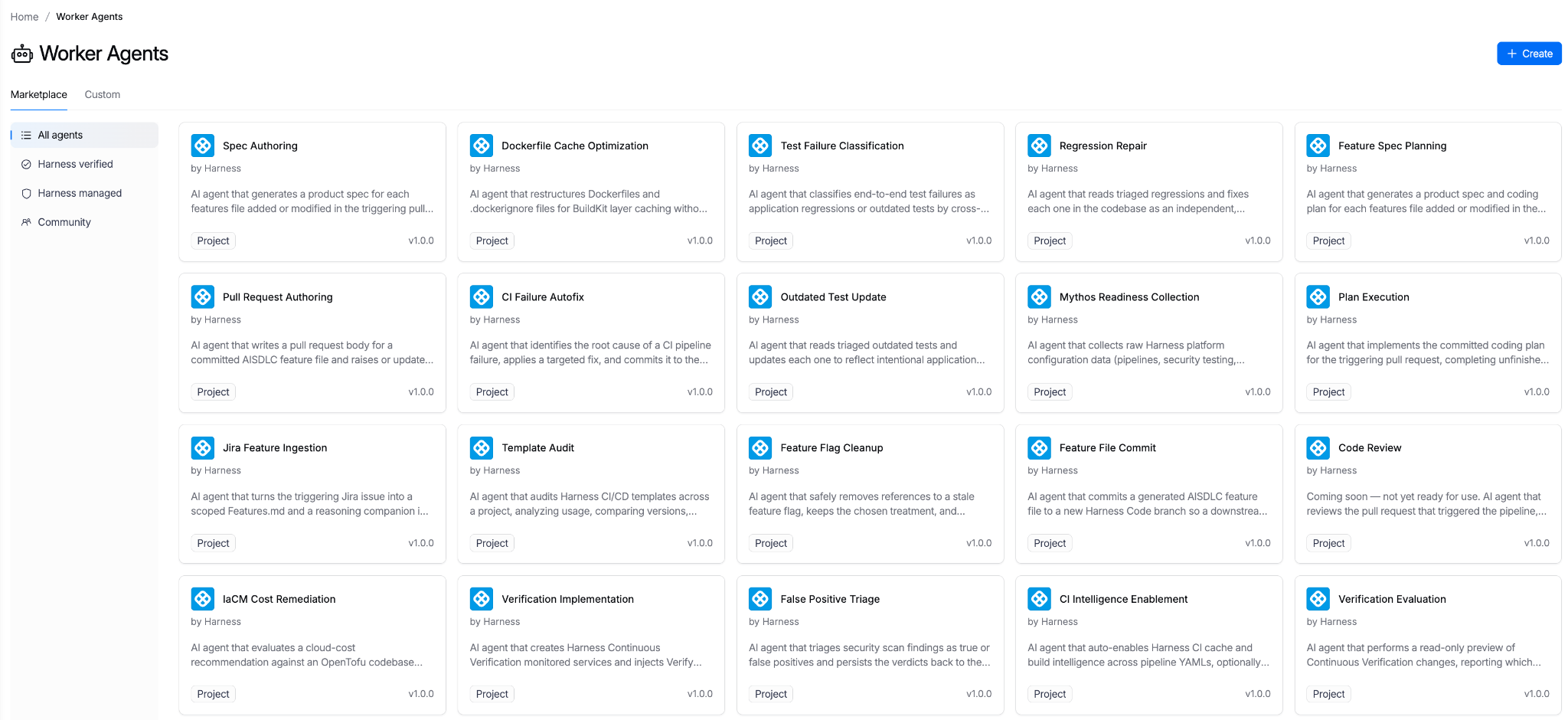
Task: Click the Regression Repair agent icon
Action: tap(1040, 146)
